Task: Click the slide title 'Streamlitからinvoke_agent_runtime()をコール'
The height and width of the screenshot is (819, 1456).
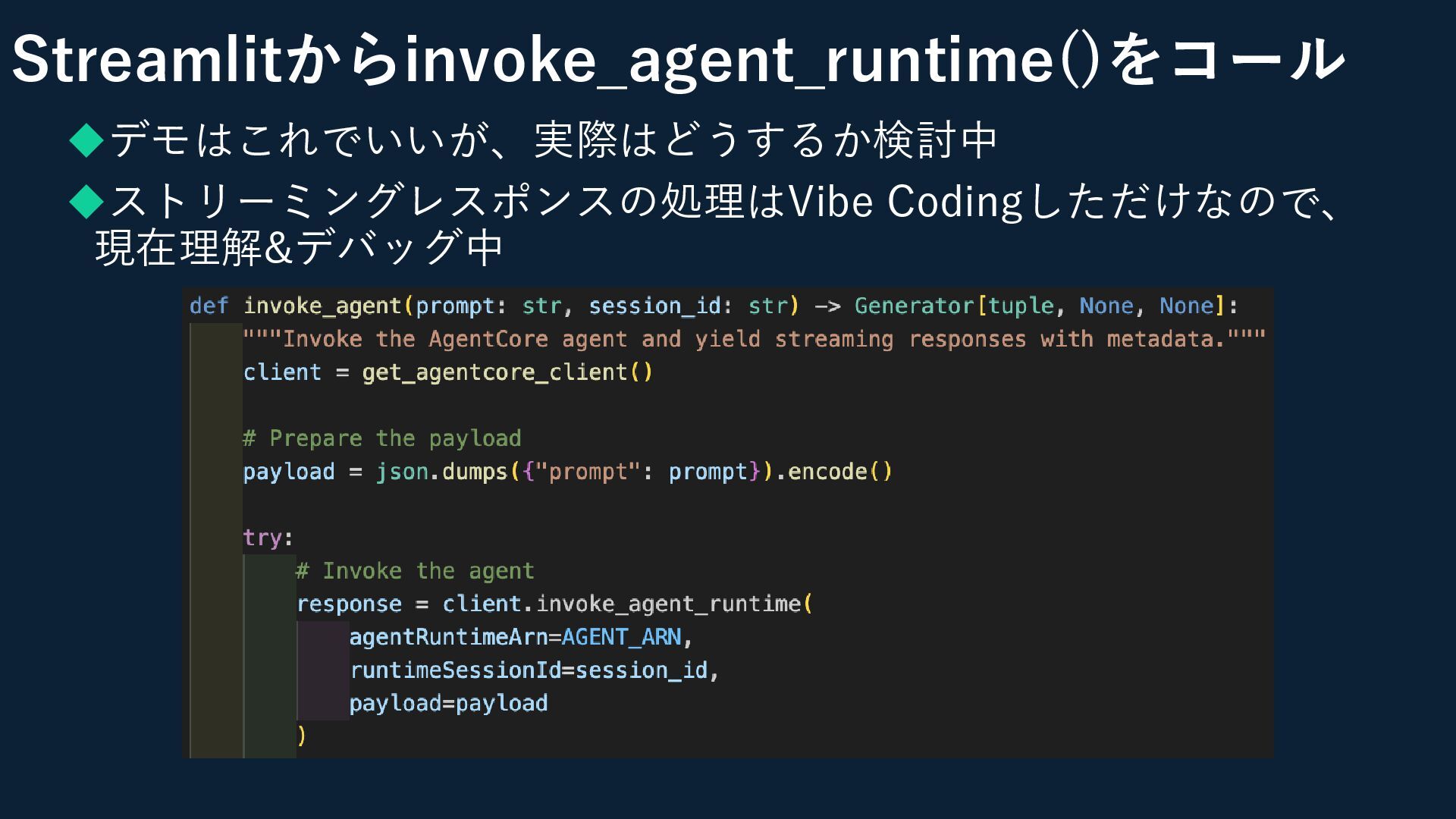Action: 679,61
